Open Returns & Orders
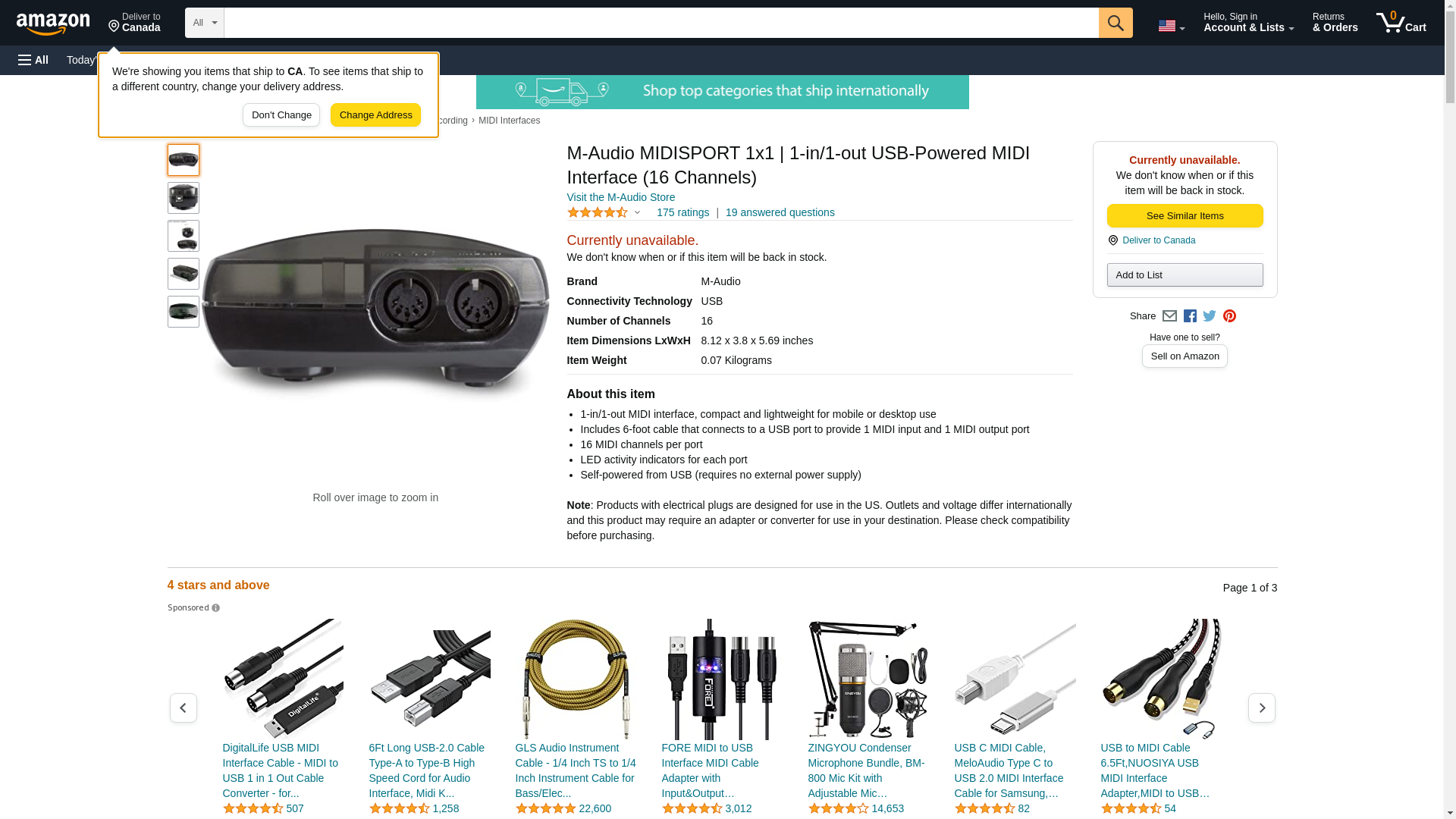 1335,23
